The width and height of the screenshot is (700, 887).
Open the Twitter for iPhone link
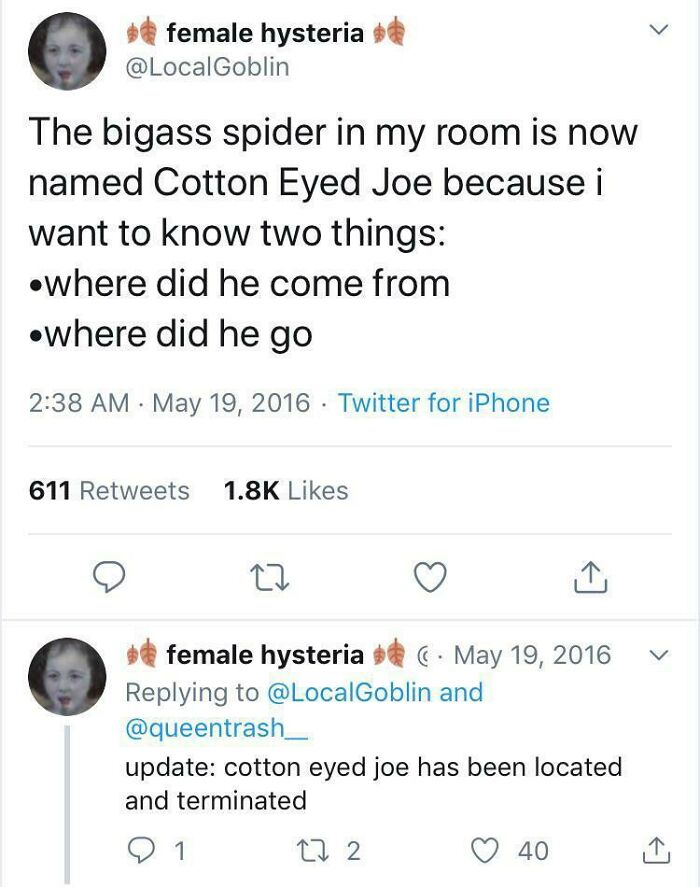pyautogui.click(x=444, y=403)
